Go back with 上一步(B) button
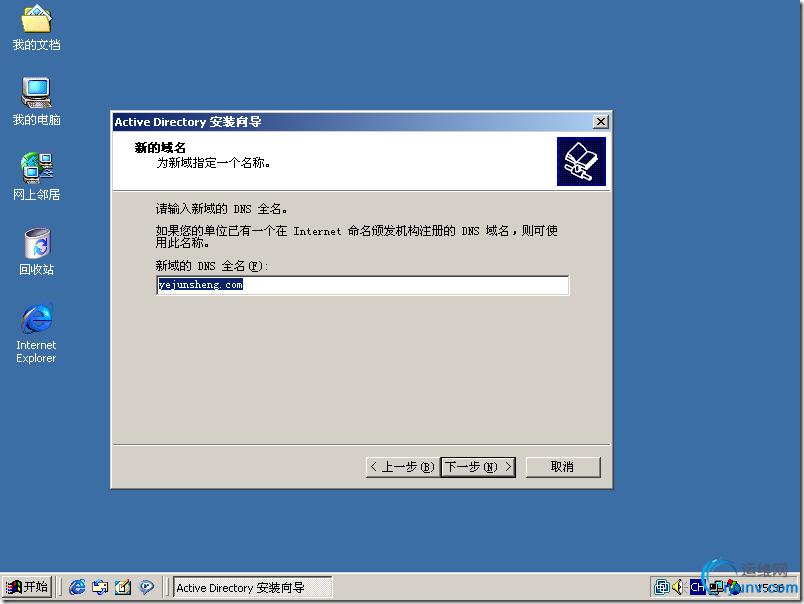 pos(403,467)
